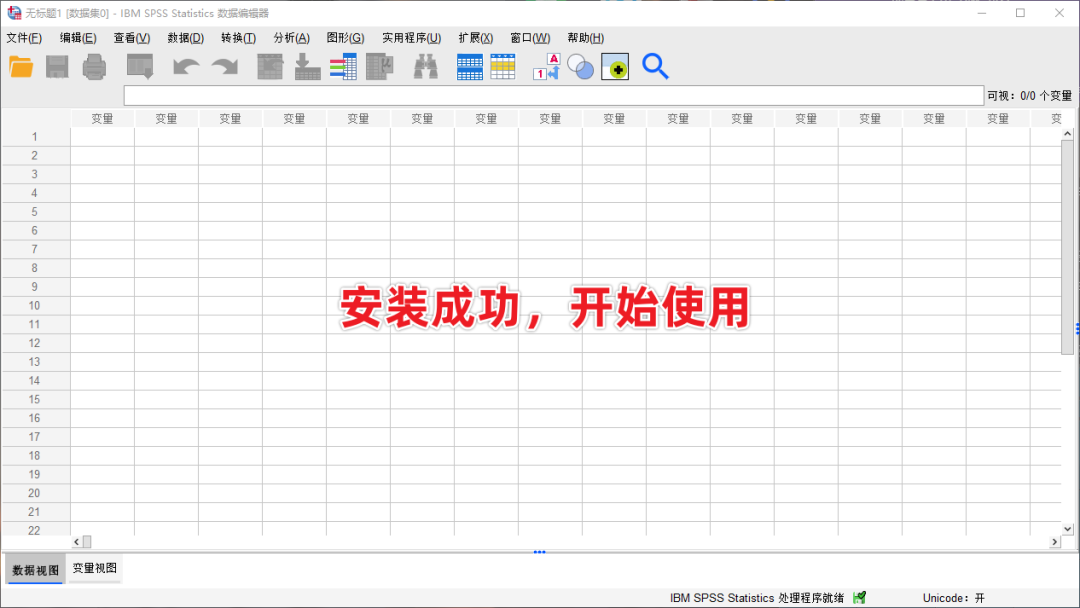Click the SPSS app icon in title bar
Image resolution: width=1080 pixels, height=608 pixels.
pos(14,13)
